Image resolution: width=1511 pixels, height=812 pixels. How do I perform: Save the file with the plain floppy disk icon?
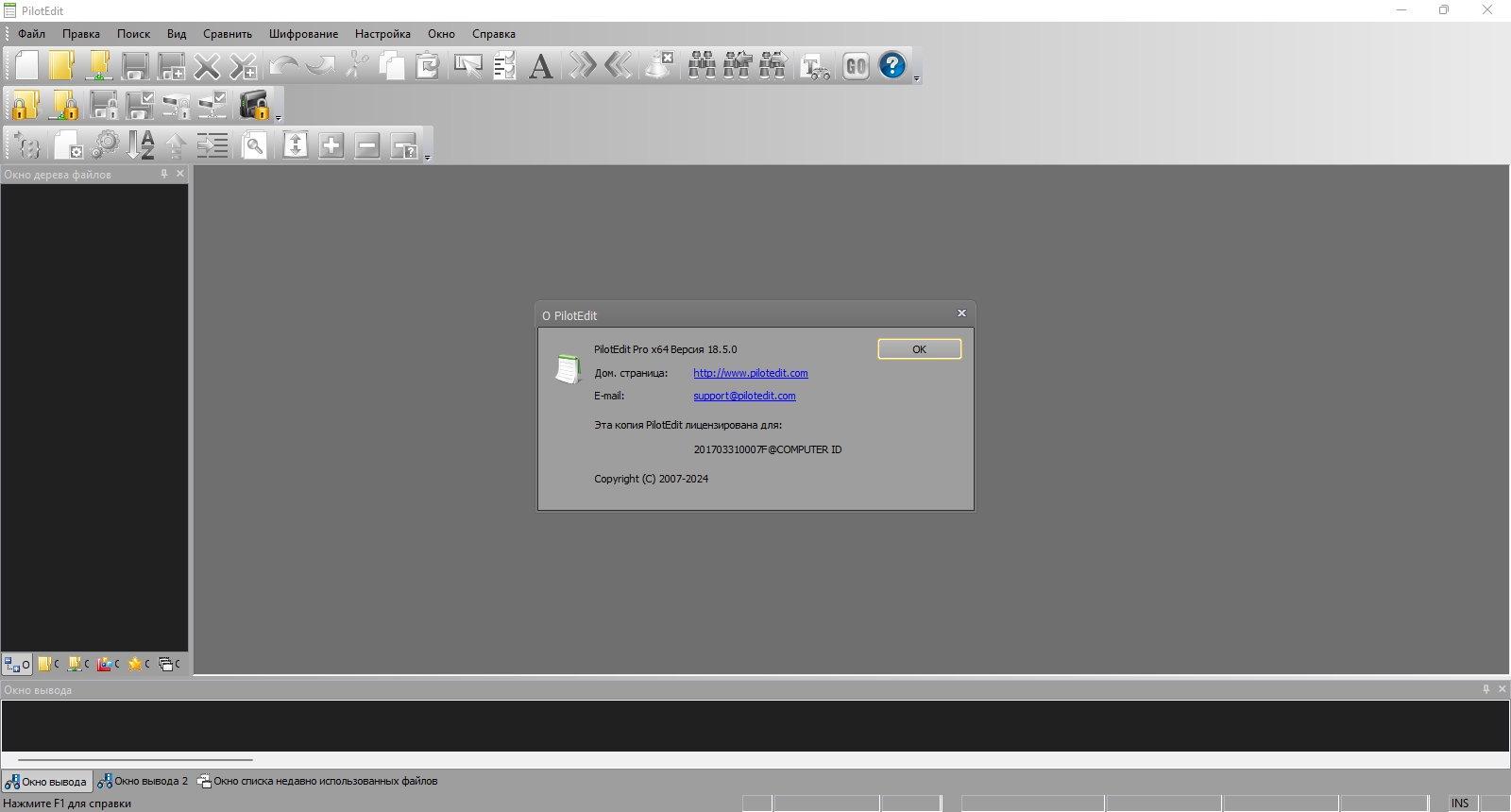(135, 65)
